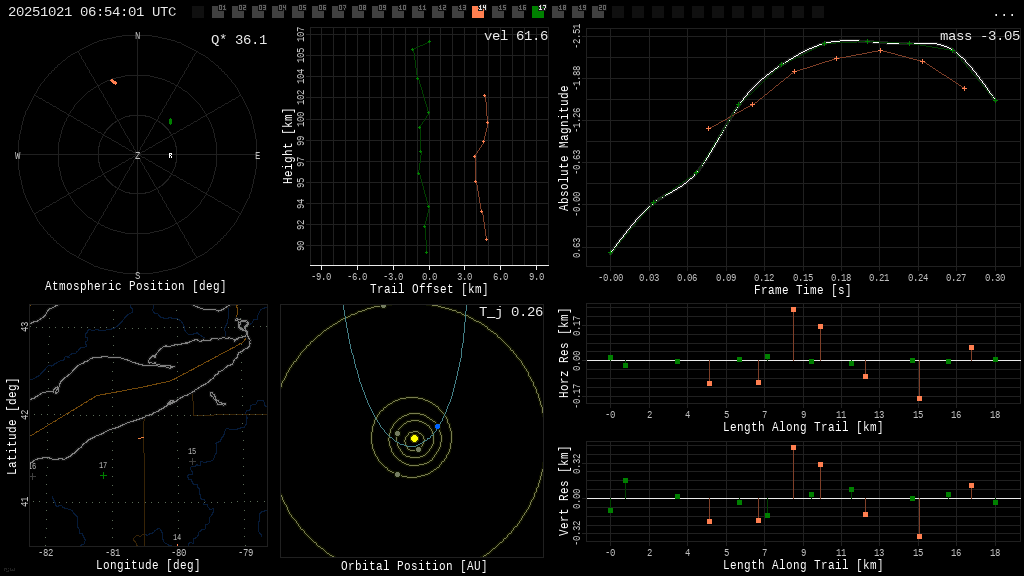Click the blue Earth marker on orbit
The image size is (1024, 576).
point(437,427)
